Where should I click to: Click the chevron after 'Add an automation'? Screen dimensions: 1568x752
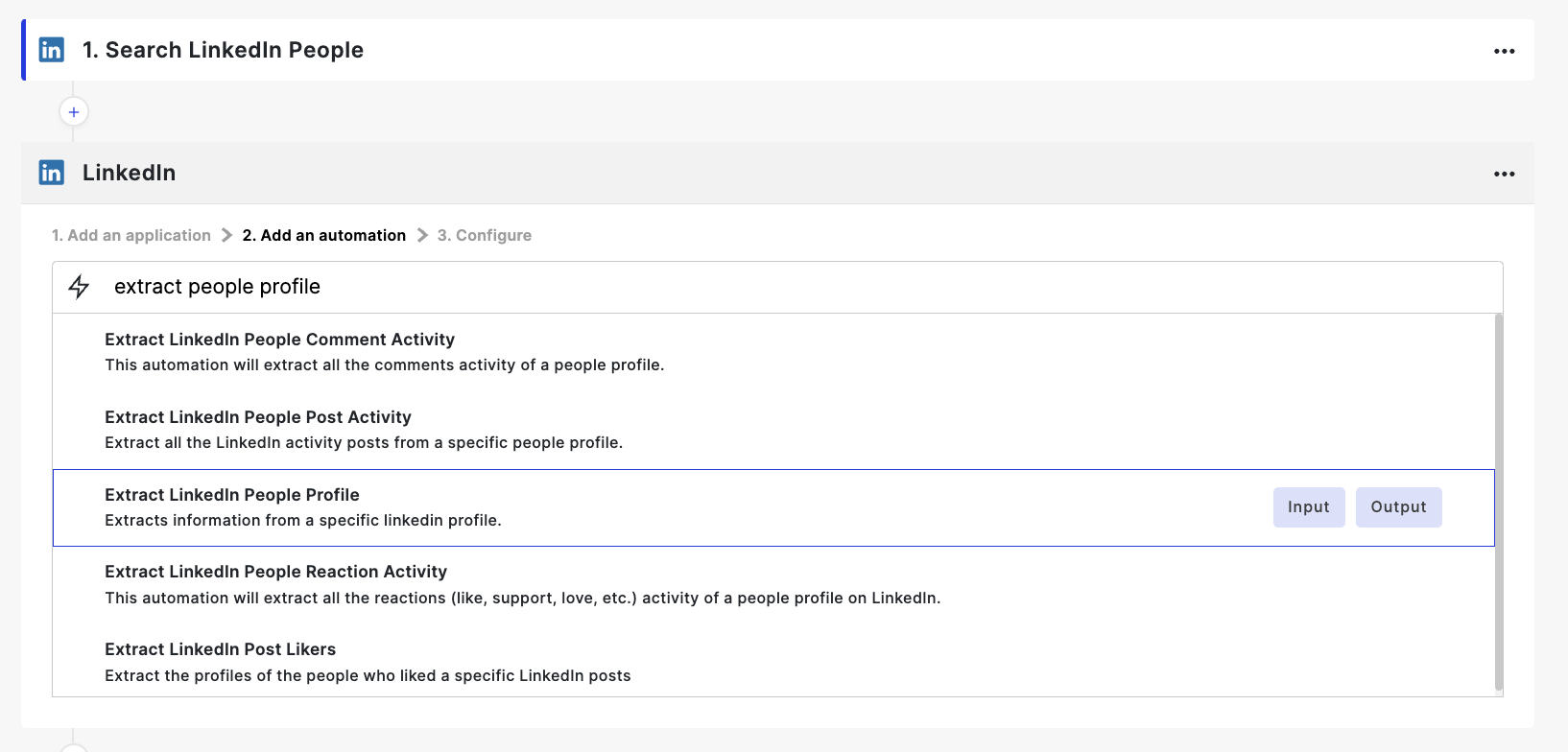tap(422, 235)
